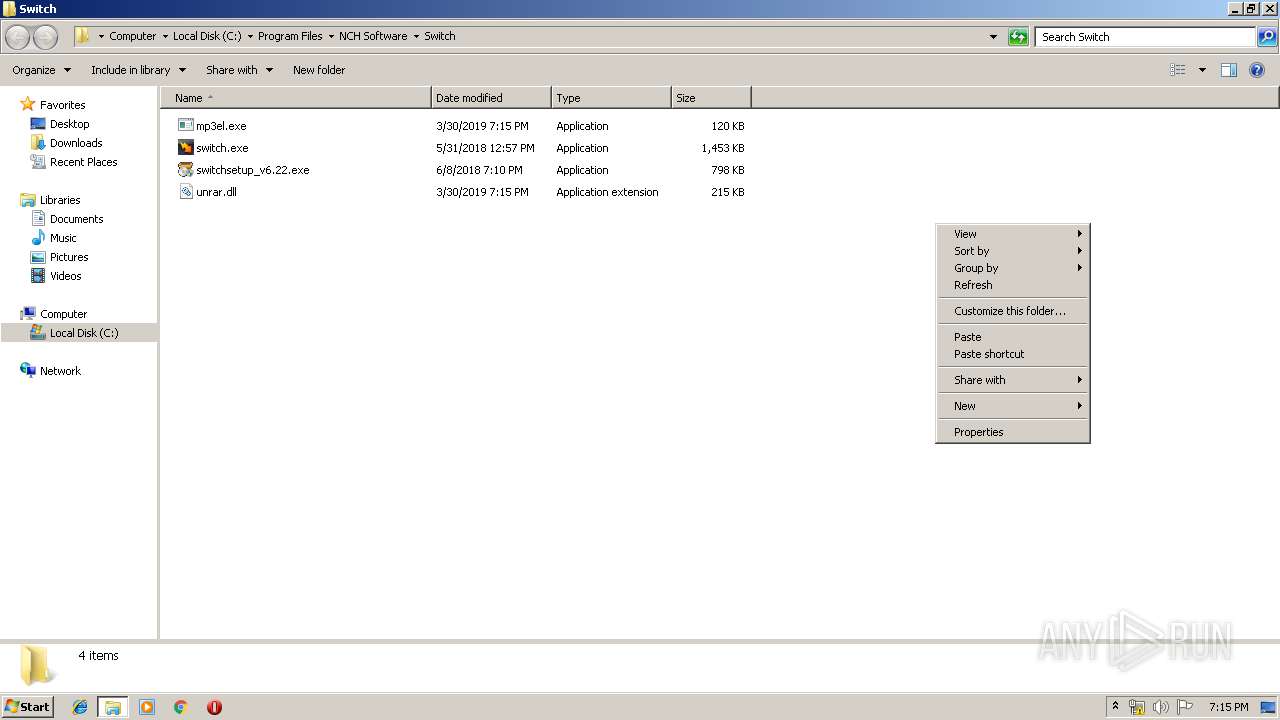Open Music library in navigation pane

coord(63,238)
